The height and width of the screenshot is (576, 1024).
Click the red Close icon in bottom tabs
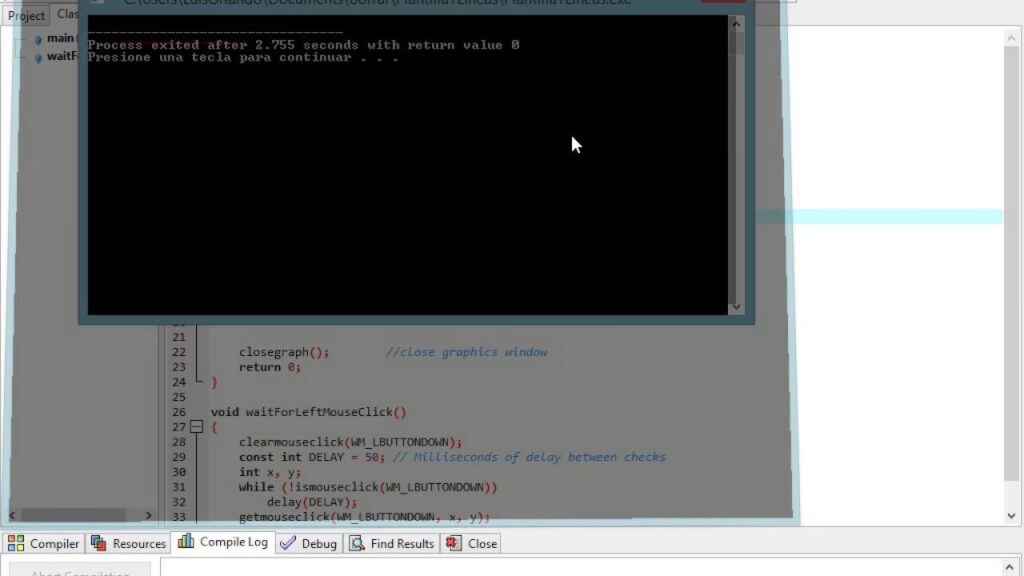tap(454, 543)
